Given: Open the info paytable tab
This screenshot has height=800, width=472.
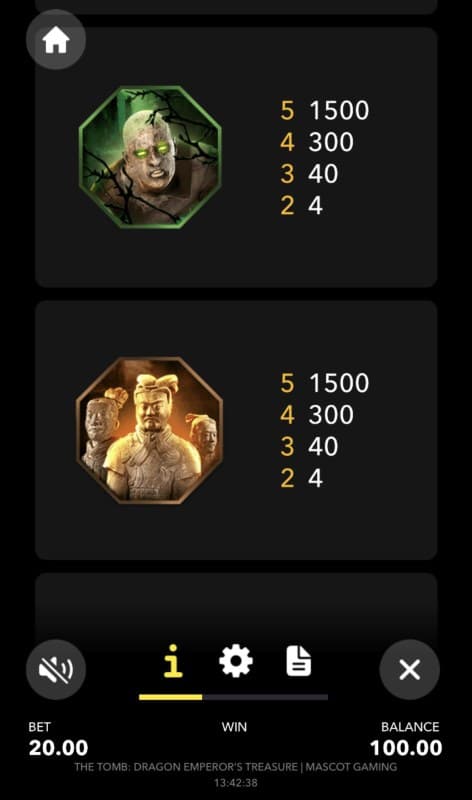Looking at the screenshot, I should (173, 661).
